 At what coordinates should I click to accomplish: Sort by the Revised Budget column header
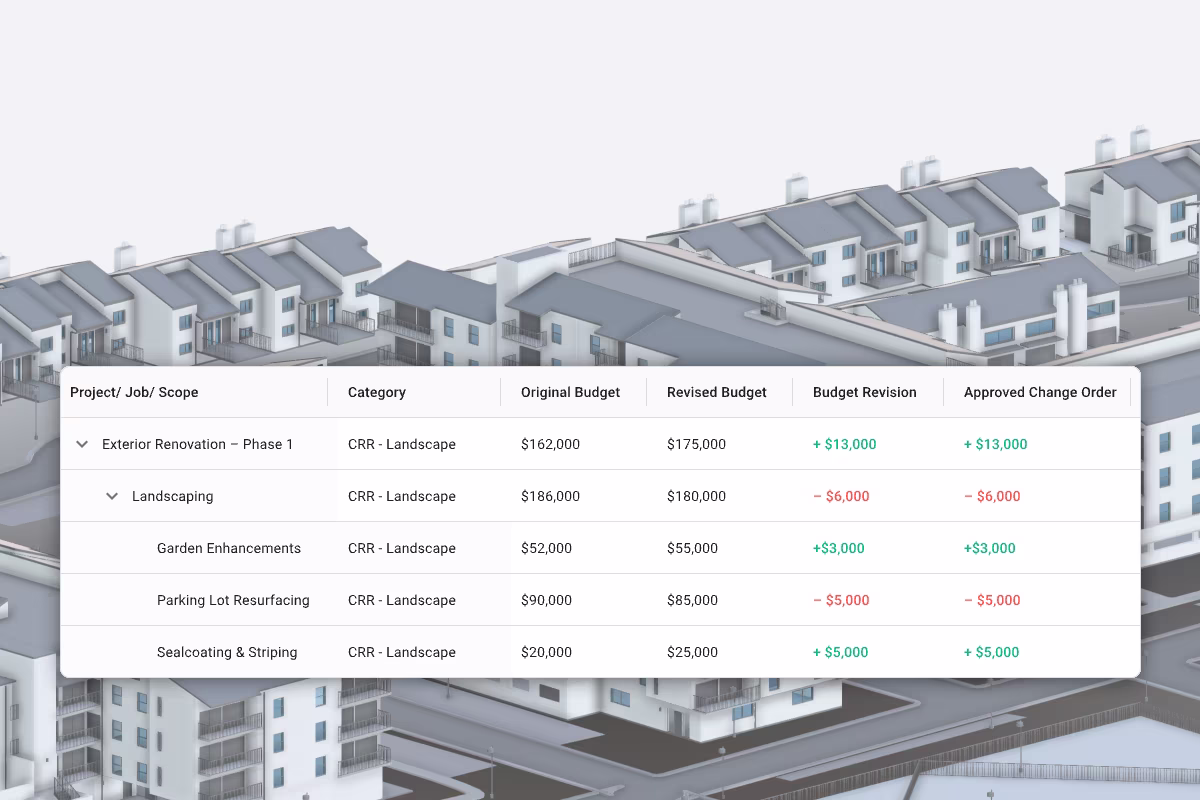717,392
